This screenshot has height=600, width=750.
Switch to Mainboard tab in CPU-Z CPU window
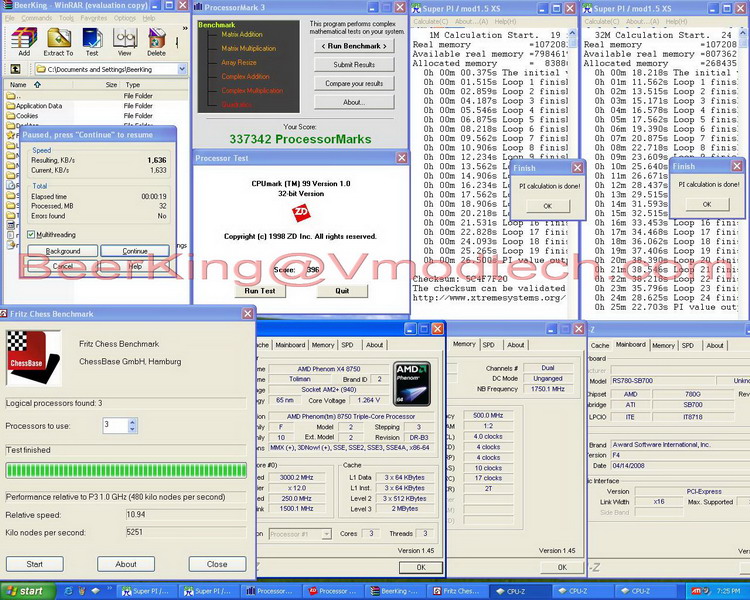pyautogui.click(x=290, y=345)
